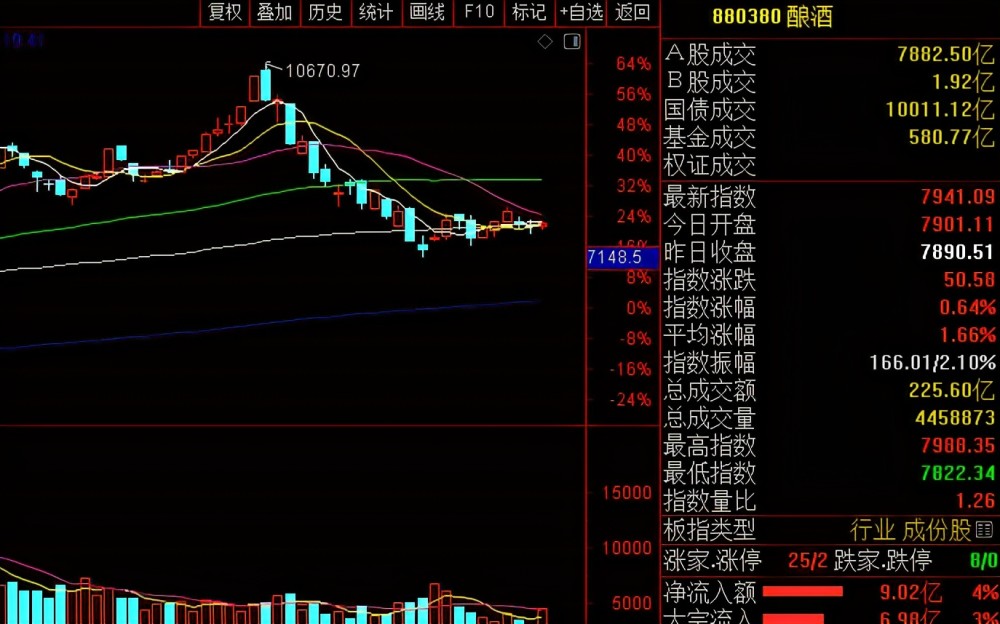Click the 跌家.跌停 count 8/0
This screenshot has width=1000, height=624.
pyautogui.click(x=983, y=561)
